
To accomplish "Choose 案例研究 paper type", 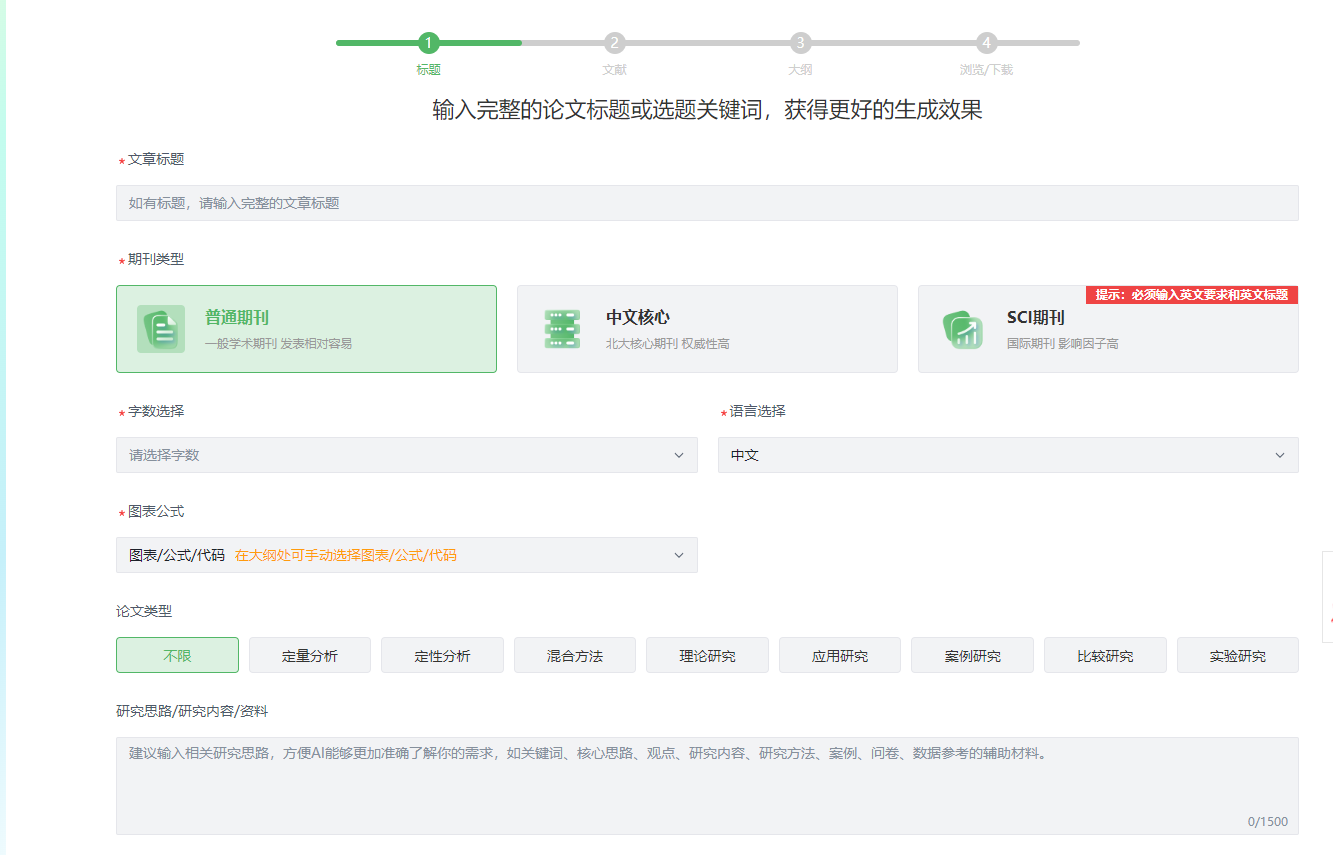I will click(972, 656).
